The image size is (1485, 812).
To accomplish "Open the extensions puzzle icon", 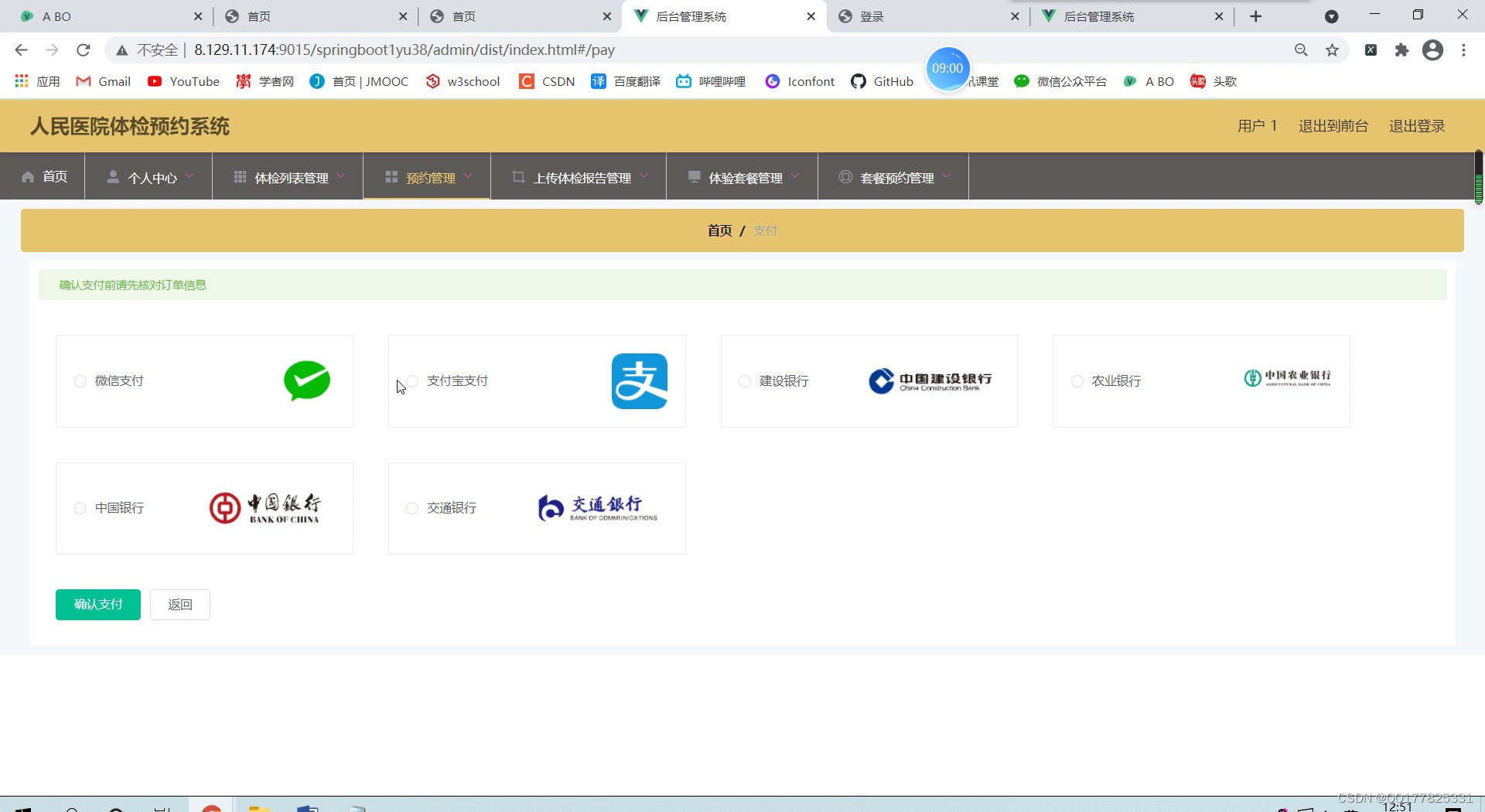I will tap(1401, 50).
